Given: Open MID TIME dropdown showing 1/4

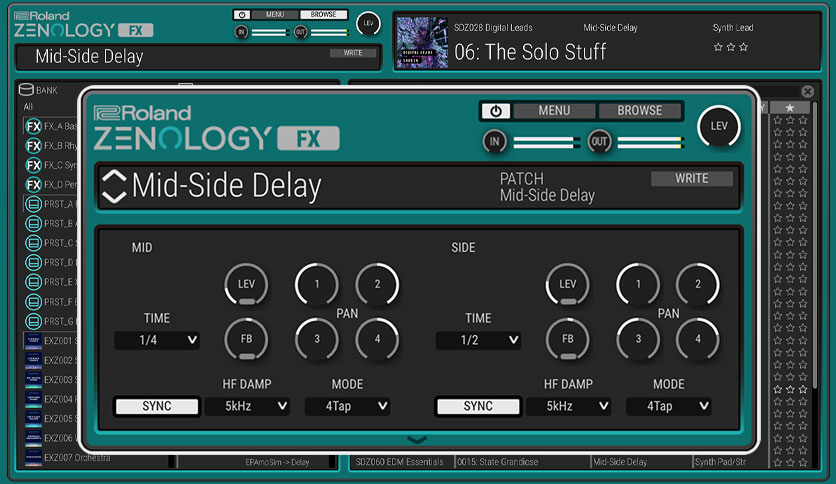Looking at the screenshot, I should 157,340.
